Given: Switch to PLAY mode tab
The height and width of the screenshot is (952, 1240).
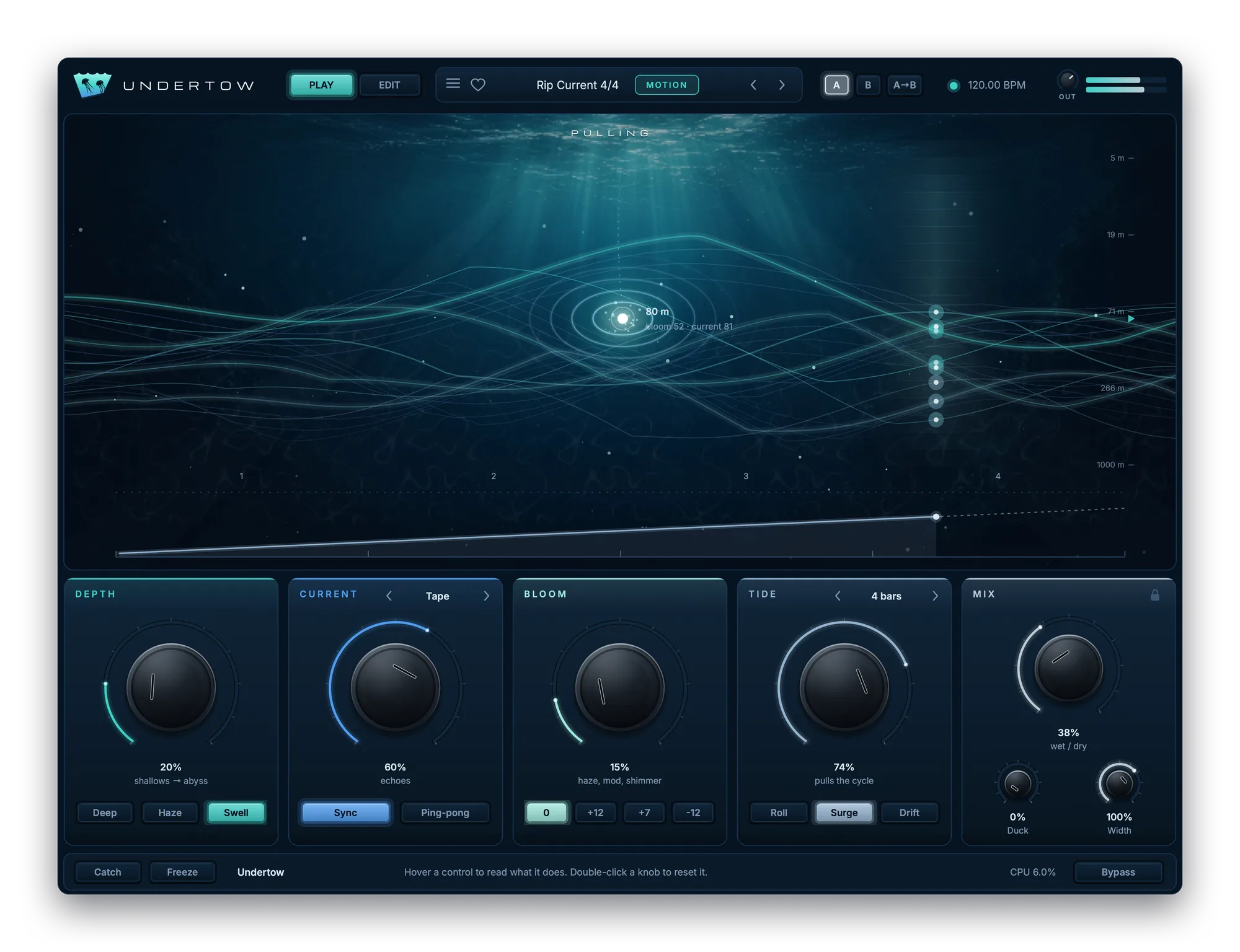Looking at the screenshot, I should (x=321, y=85).
